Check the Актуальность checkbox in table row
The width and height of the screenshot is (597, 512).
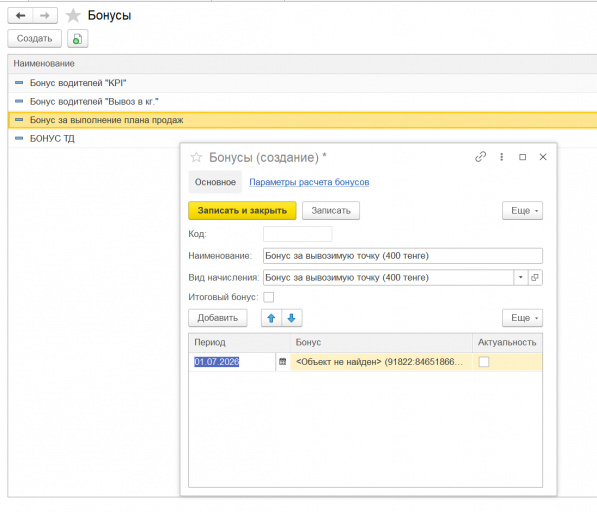tap(484, 362)
